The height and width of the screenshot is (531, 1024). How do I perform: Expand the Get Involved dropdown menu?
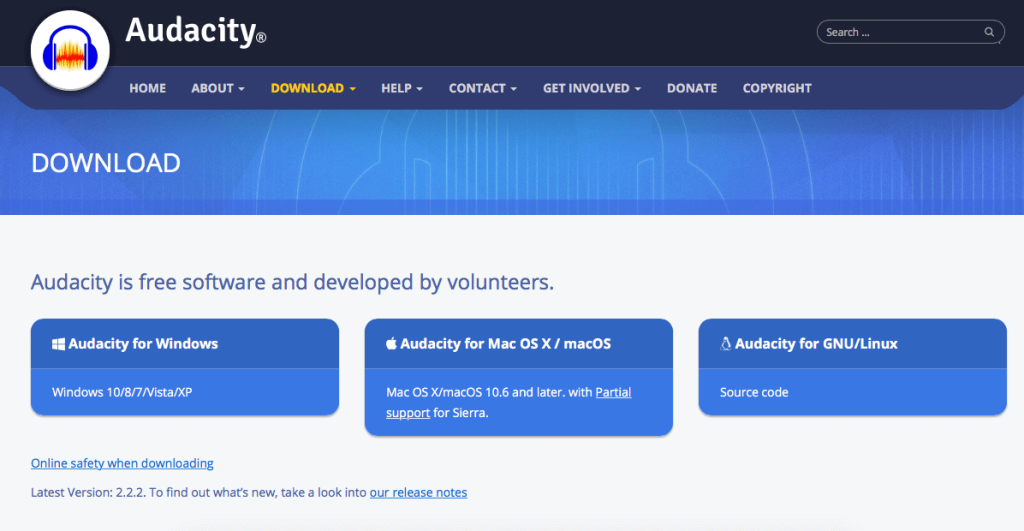click(x=592, y=88)
